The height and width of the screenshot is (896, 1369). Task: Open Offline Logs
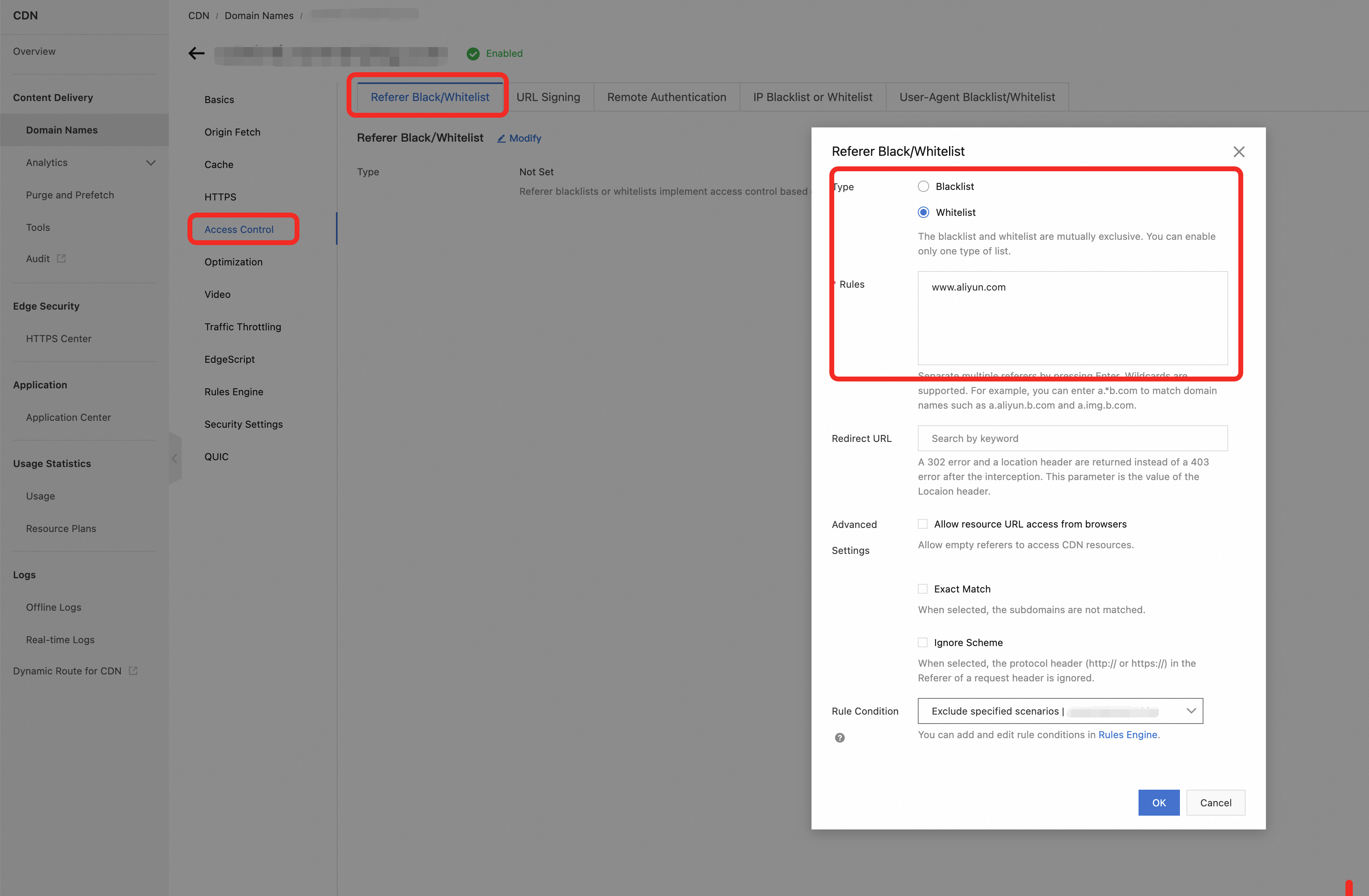[x=54, y=607]
